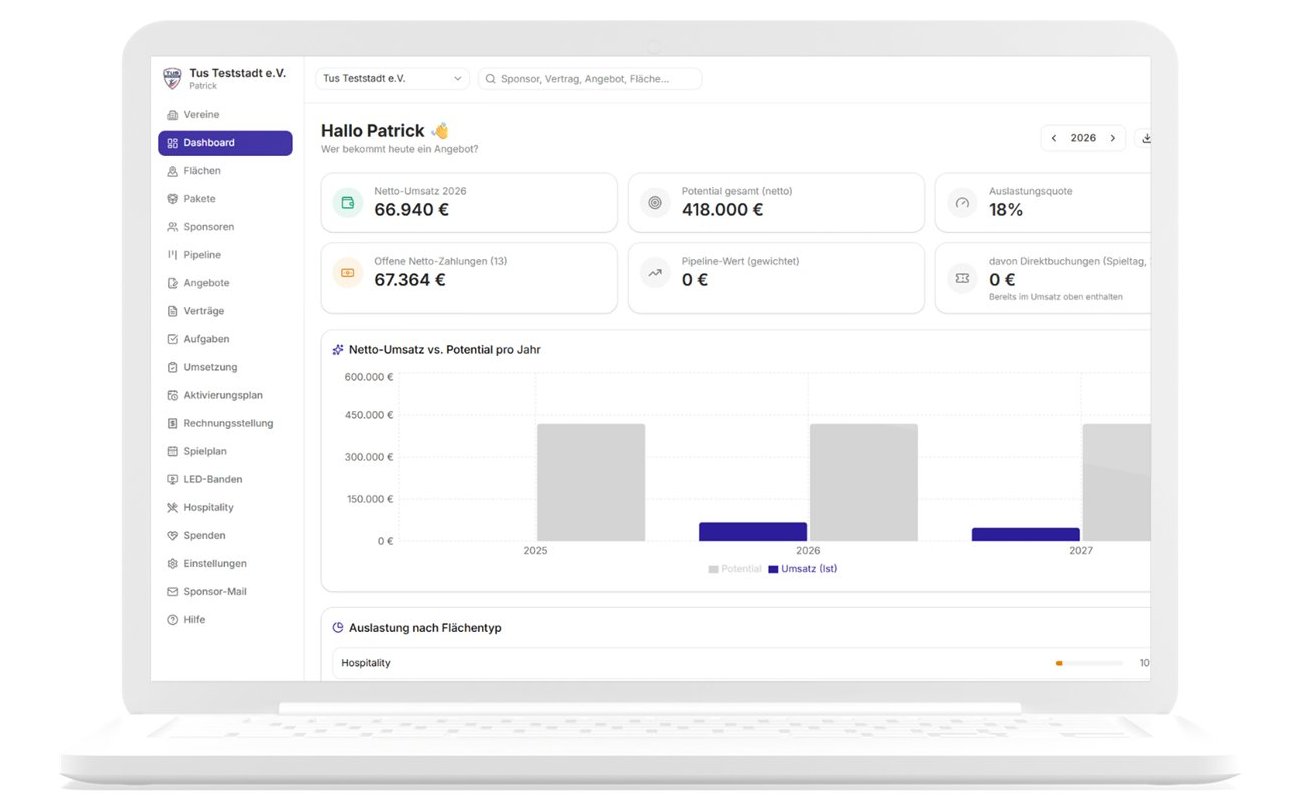This screenshot has height=800, width=1300.
Task: Open the Netto-Umsatz 2026 card
Action: point(469,203)
